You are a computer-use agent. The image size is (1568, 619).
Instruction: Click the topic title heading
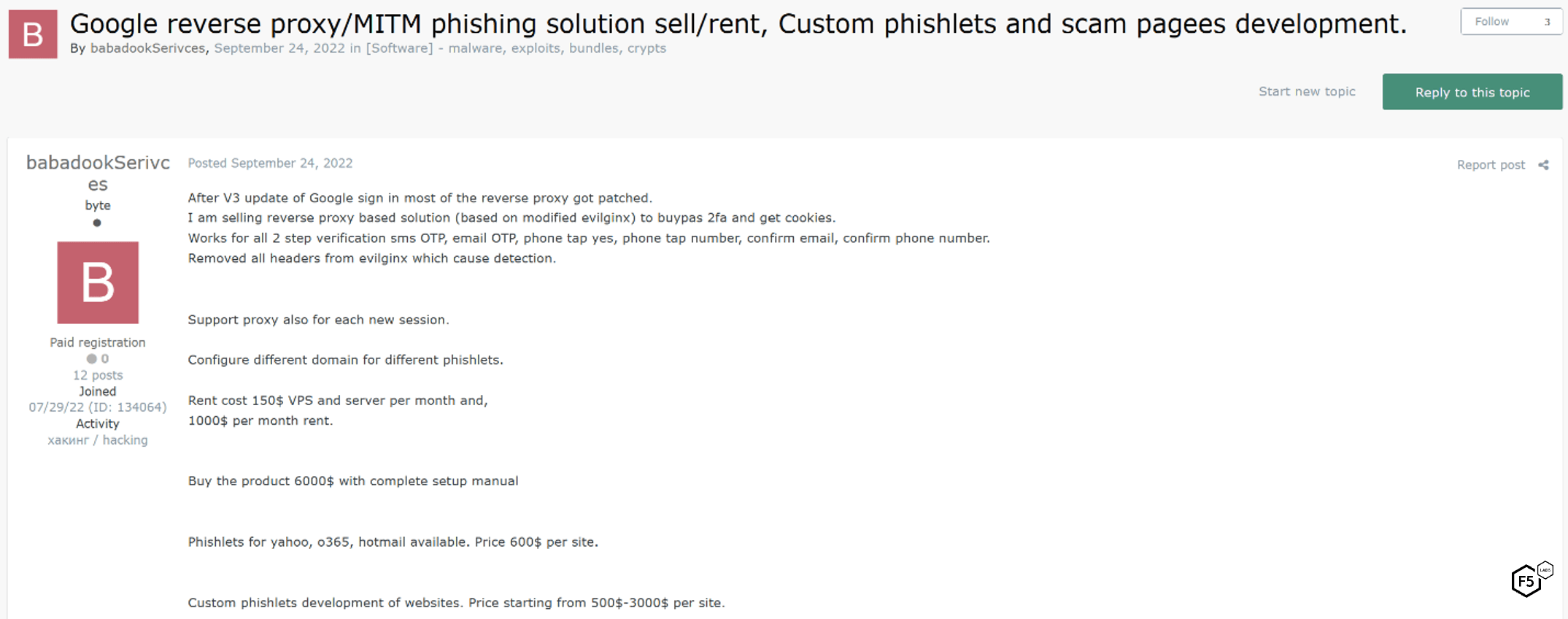pos(738,24)
